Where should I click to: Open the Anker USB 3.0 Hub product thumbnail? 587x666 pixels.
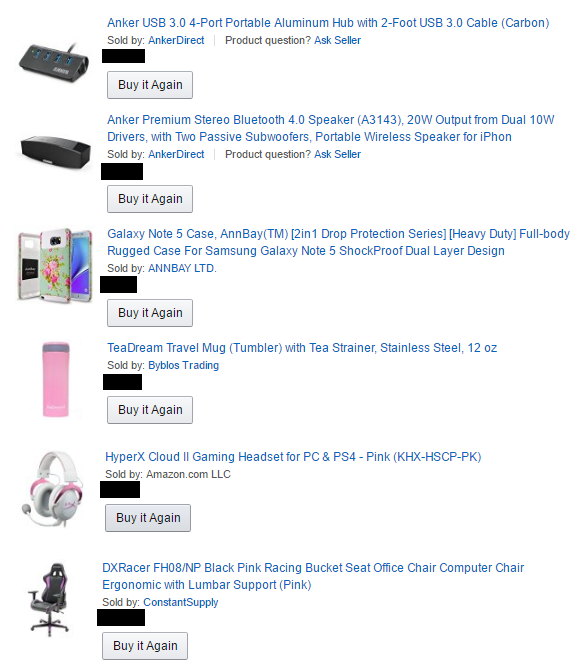coord(54,62)
